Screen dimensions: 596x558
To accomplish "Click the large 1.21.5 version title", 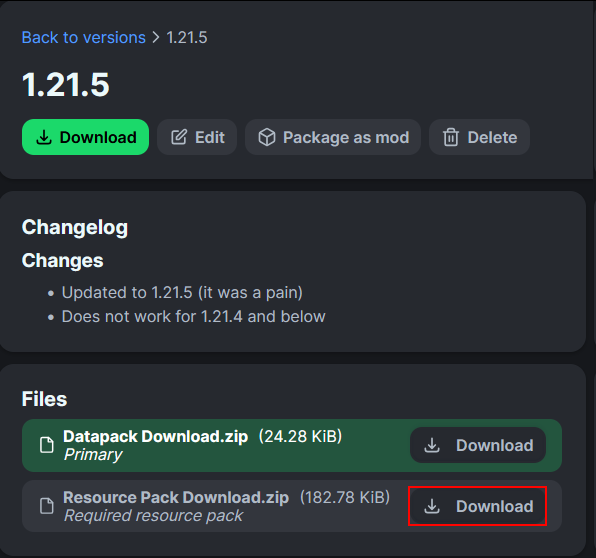I will tap(66, 85).
